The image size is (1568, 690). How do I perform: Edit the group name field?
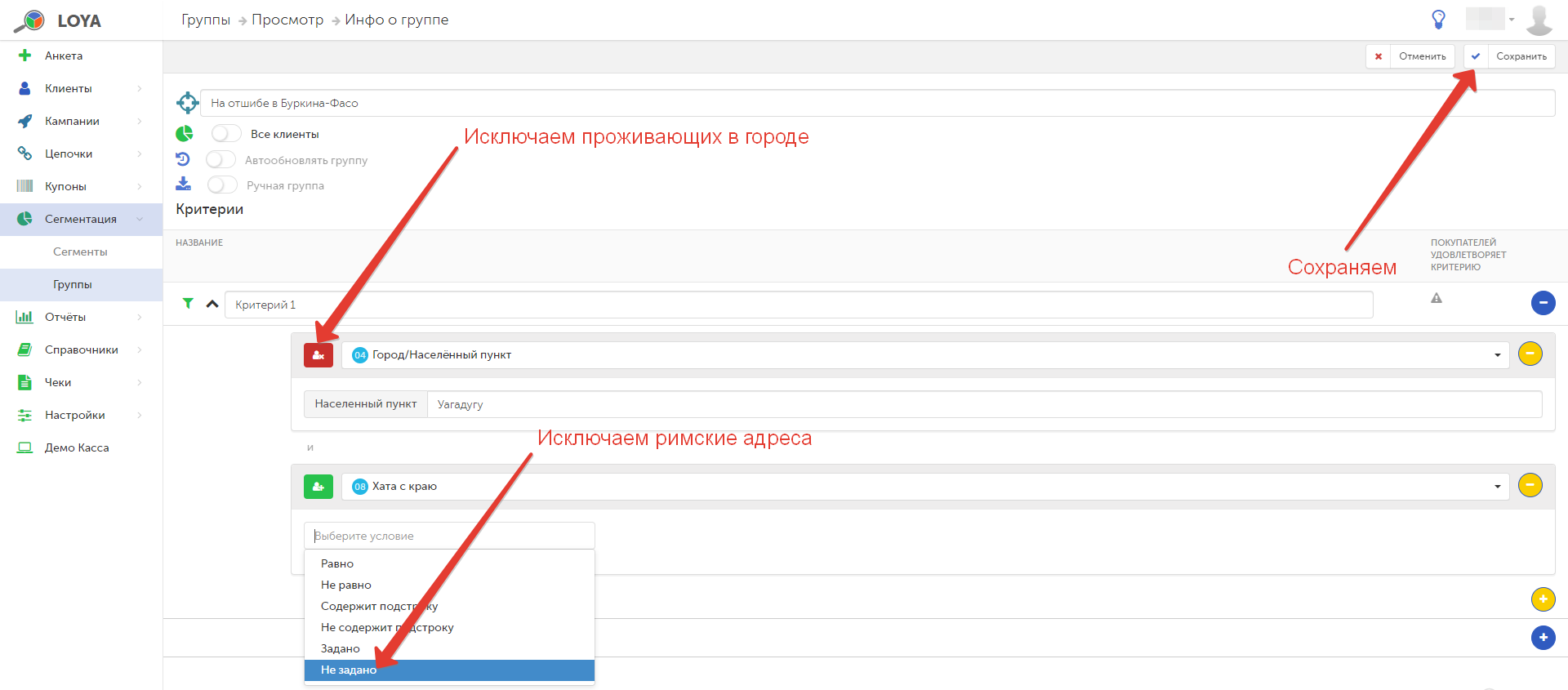[877, 103]
